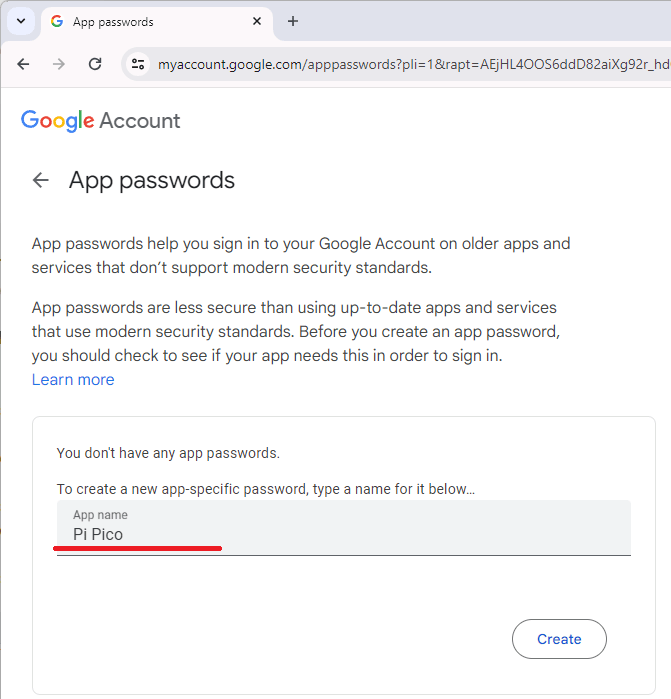
Task: Go back with the browser back arrow
Action: [x=23, y=64]
